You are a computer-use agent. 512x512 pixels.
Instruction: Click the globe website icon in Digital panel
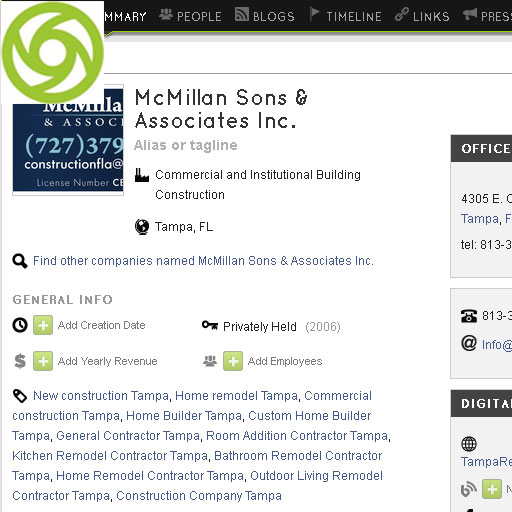[469, 444]
